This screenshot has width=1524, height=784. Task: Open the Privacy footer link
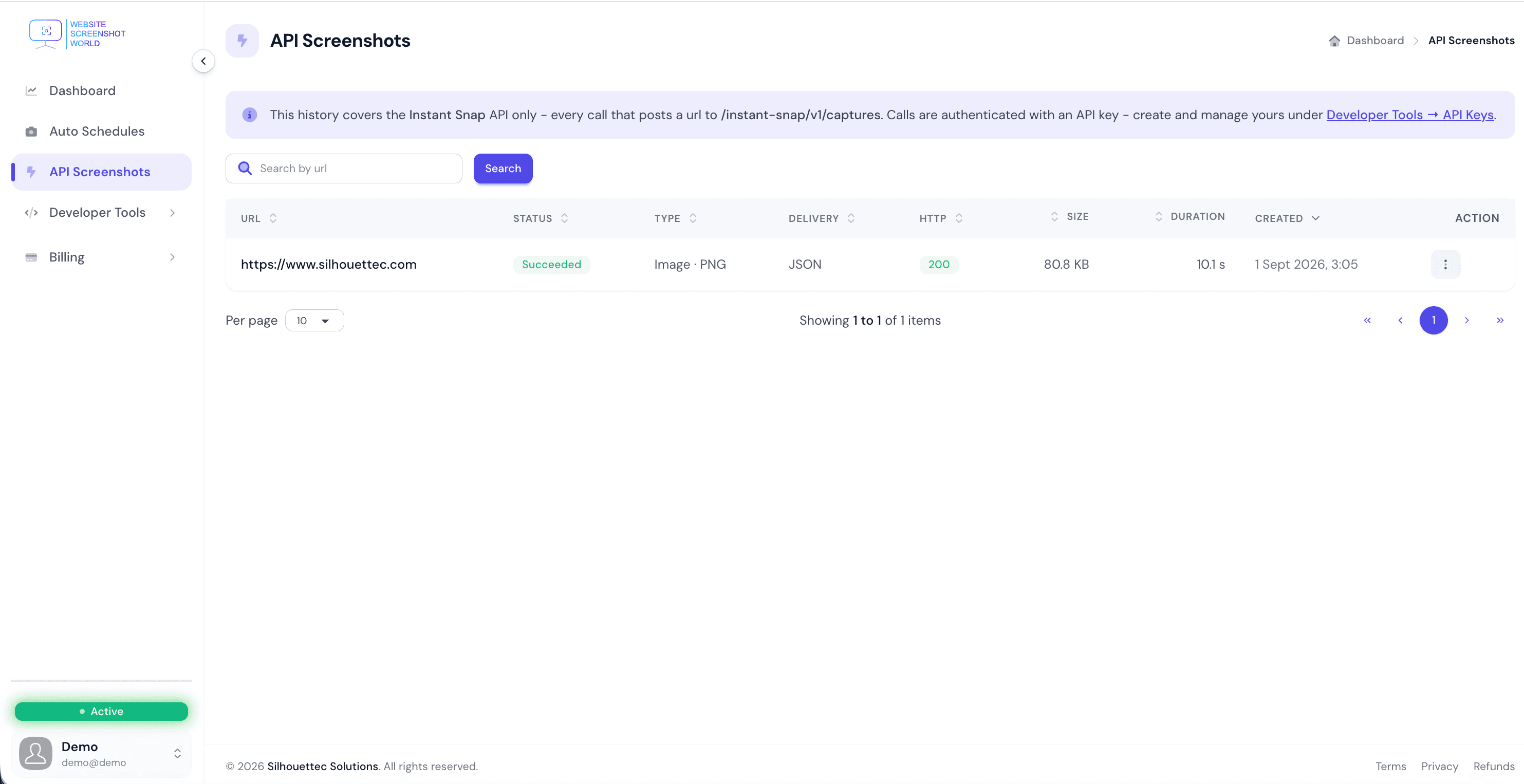[x=1439, y=766]
